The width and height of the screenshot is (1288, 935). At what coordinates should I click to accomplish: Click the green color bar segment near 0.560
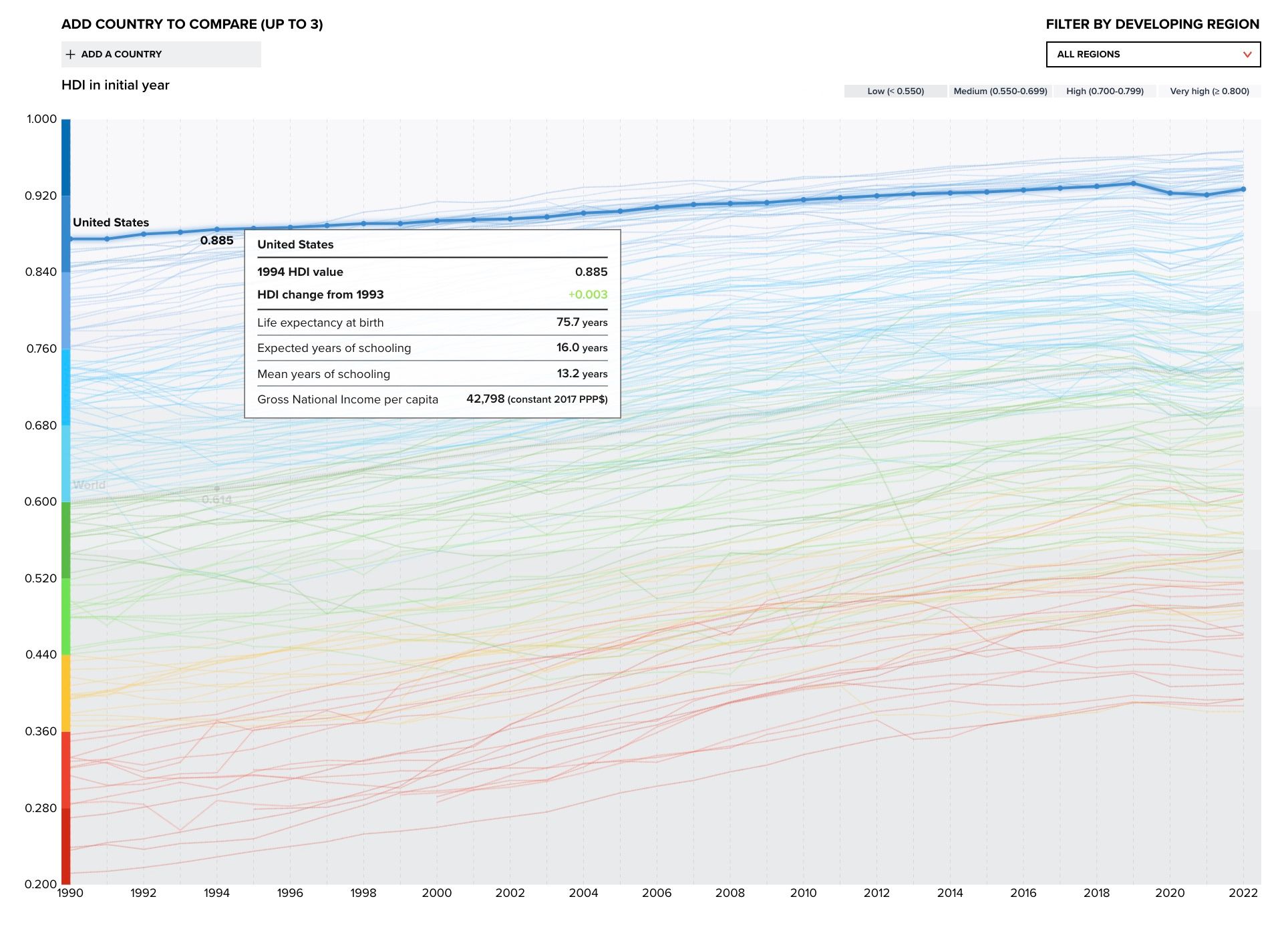click(66, 540)
